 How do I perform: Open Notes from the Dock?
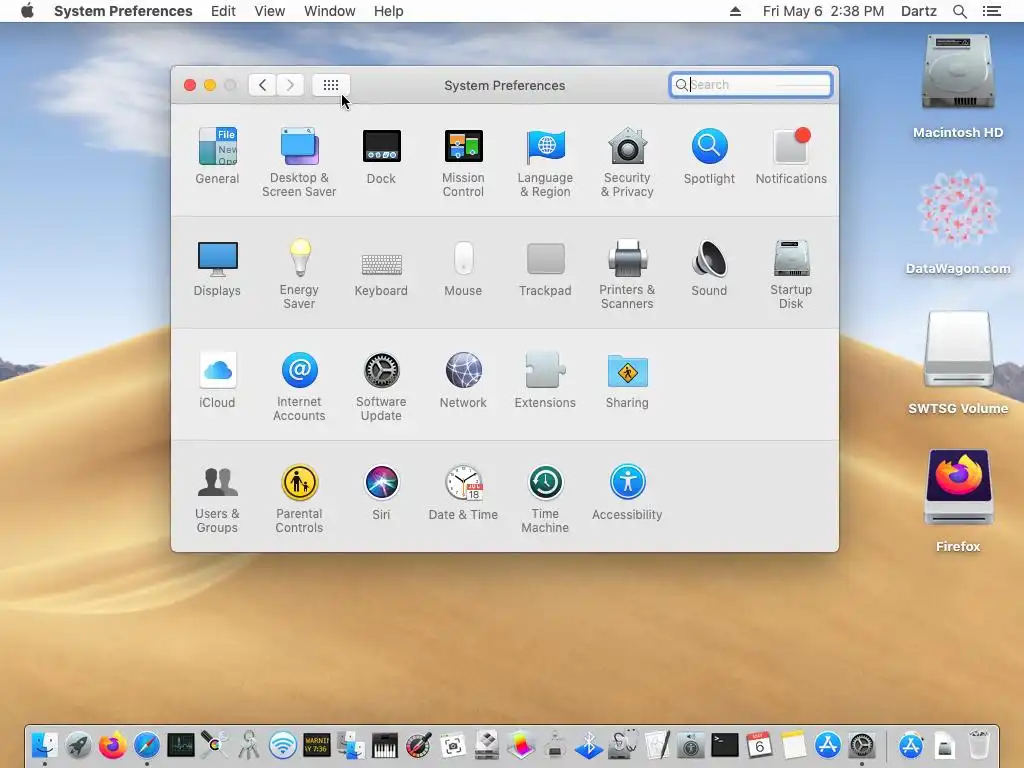coord(793,744)
